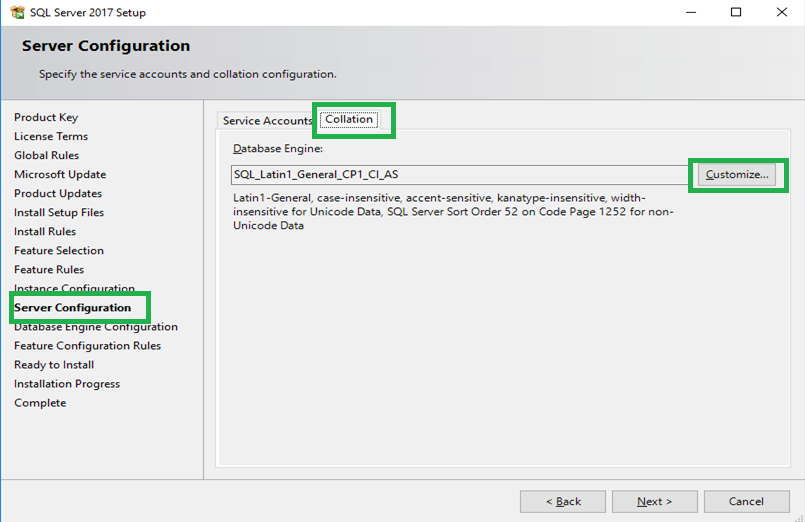Click Database Engine Configuration step
This screenshot has width=805, height=522.
tap(96, 326)
